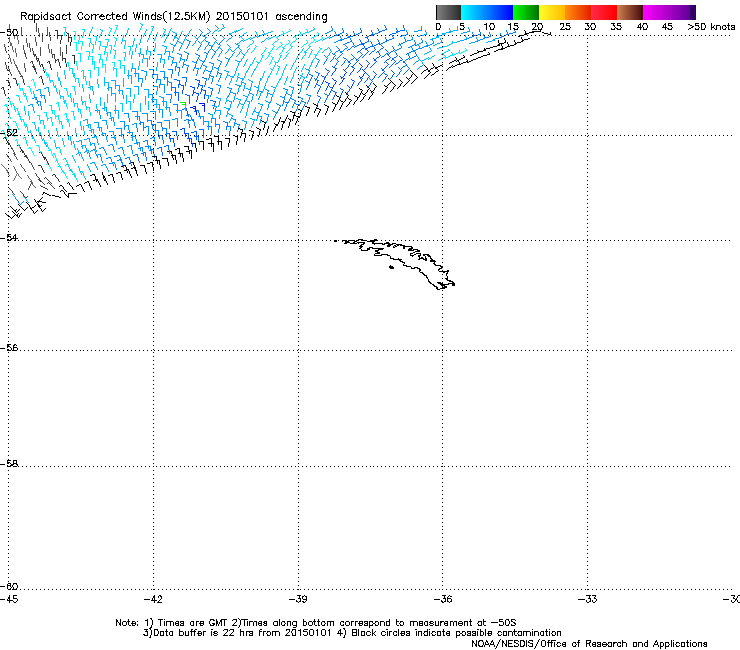Click the -33 longitude axis label

tap(587, 599)
